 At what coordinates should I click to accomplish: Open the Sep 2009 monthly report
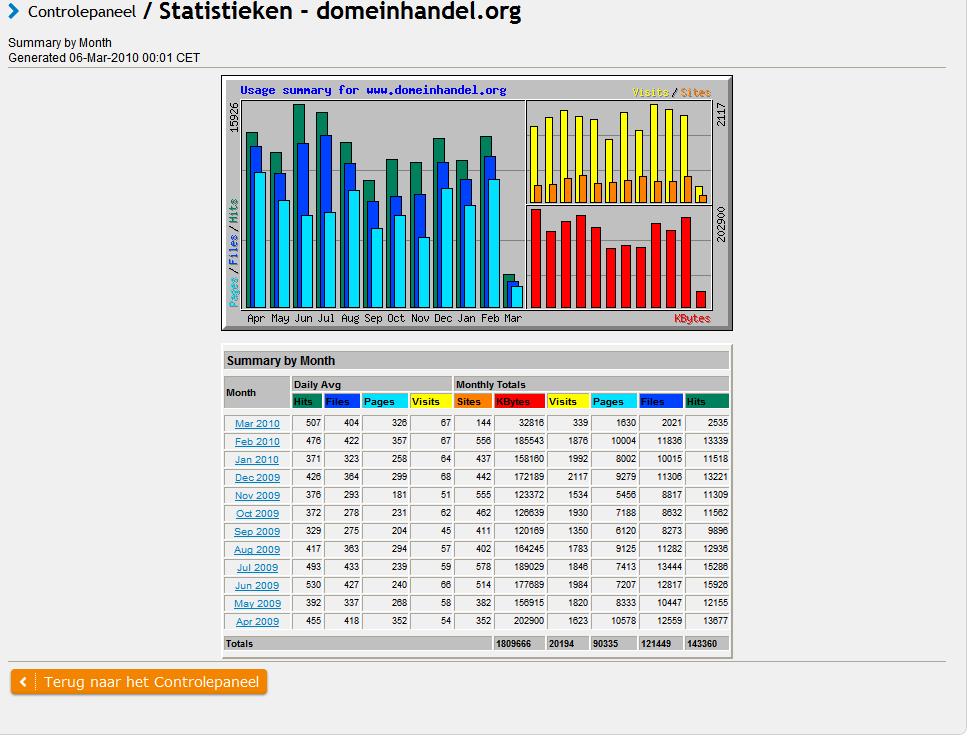(x=257, y=531)
